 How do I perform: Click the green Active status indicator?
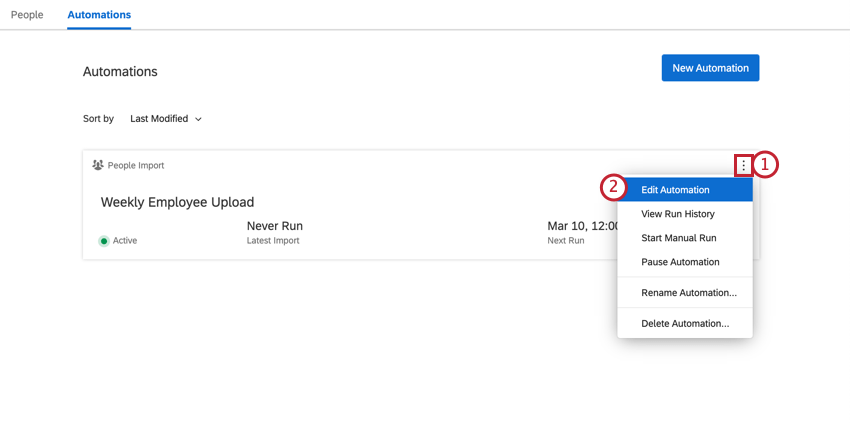(x=104, y=241)
